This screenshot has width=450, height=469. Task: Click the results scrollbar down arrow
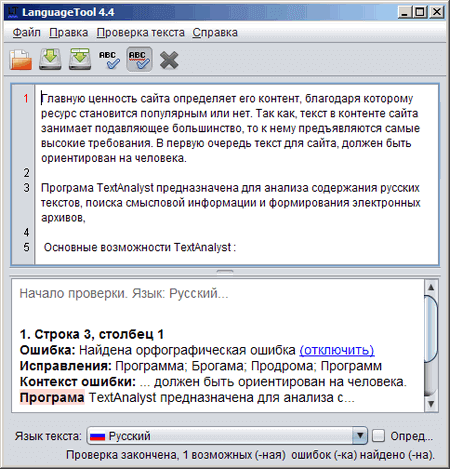431,404
